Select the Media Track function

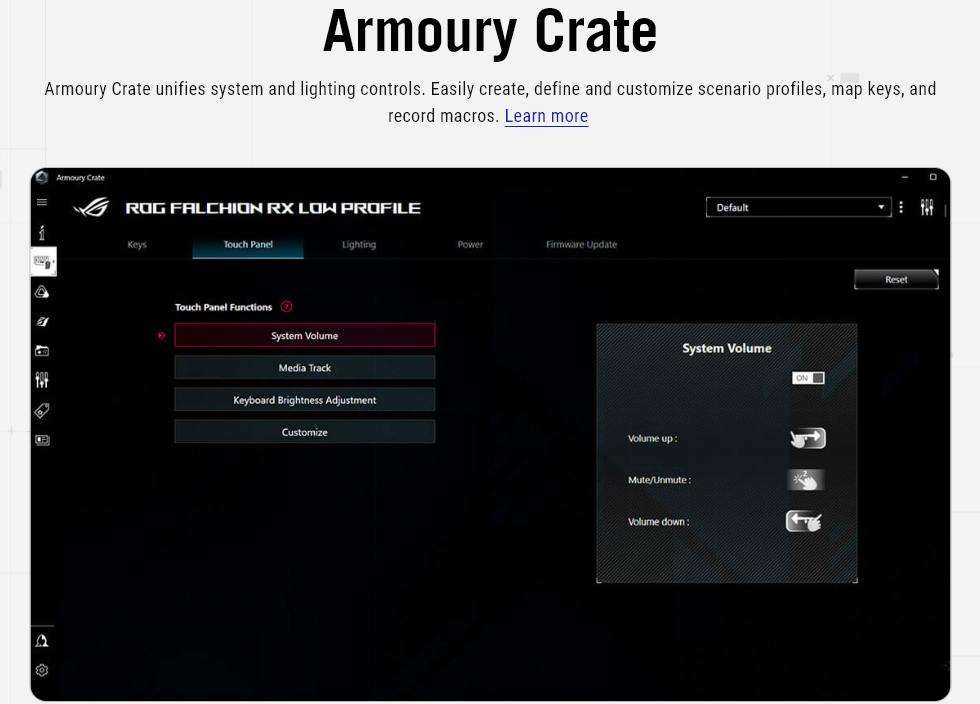pos(305,368)
